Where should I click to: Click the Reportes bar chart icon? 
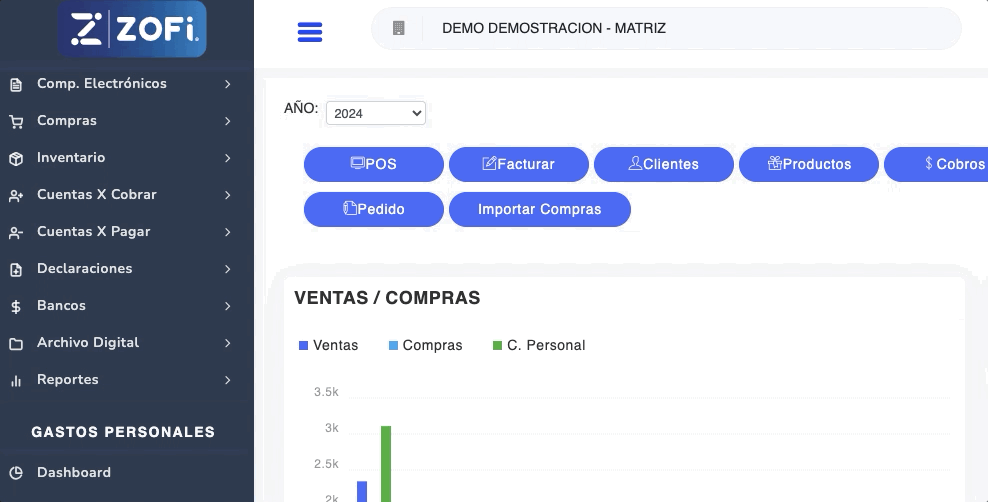click(x=16, y=380)
